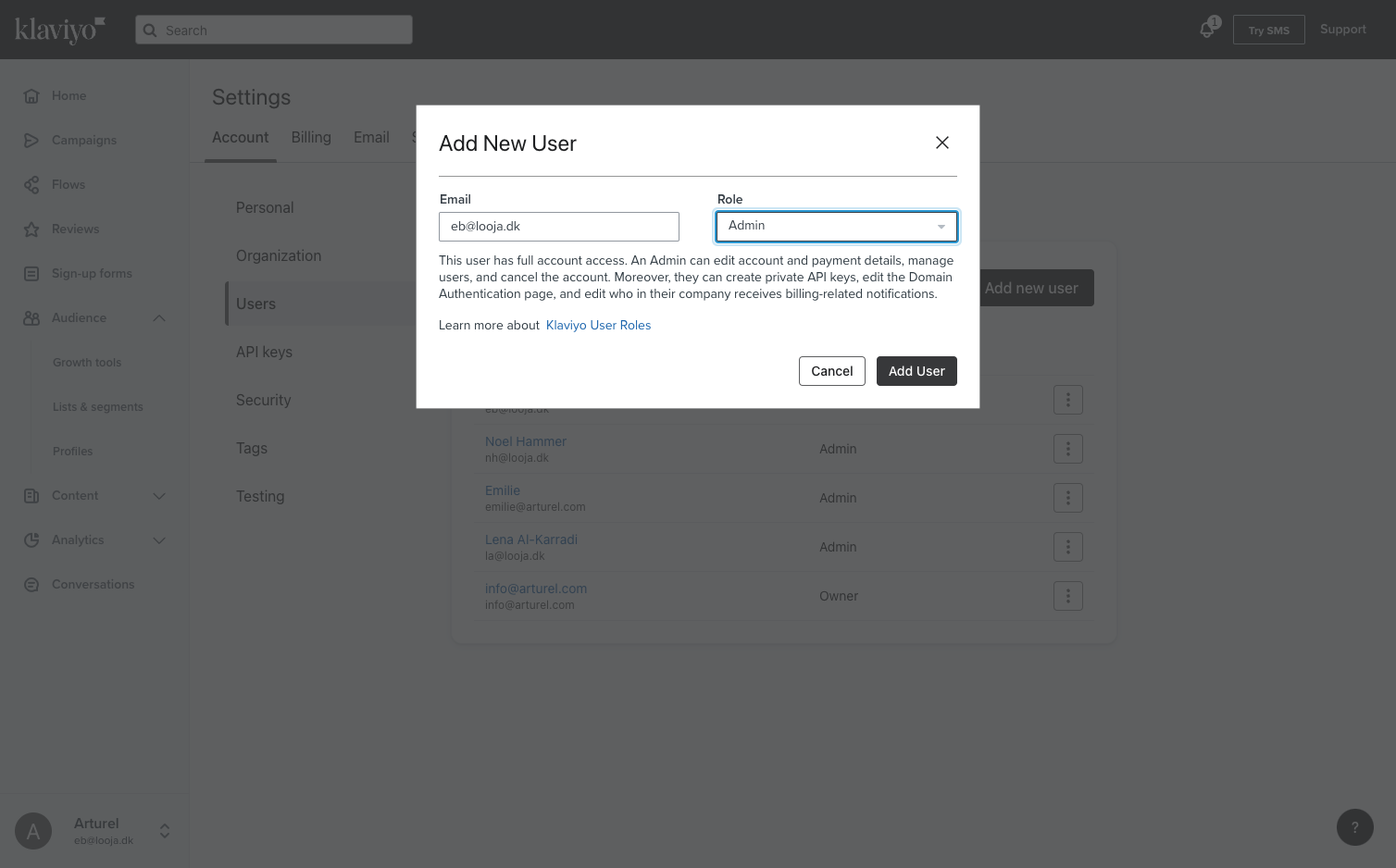Click the Klaviyo logo

coord(60,30)
